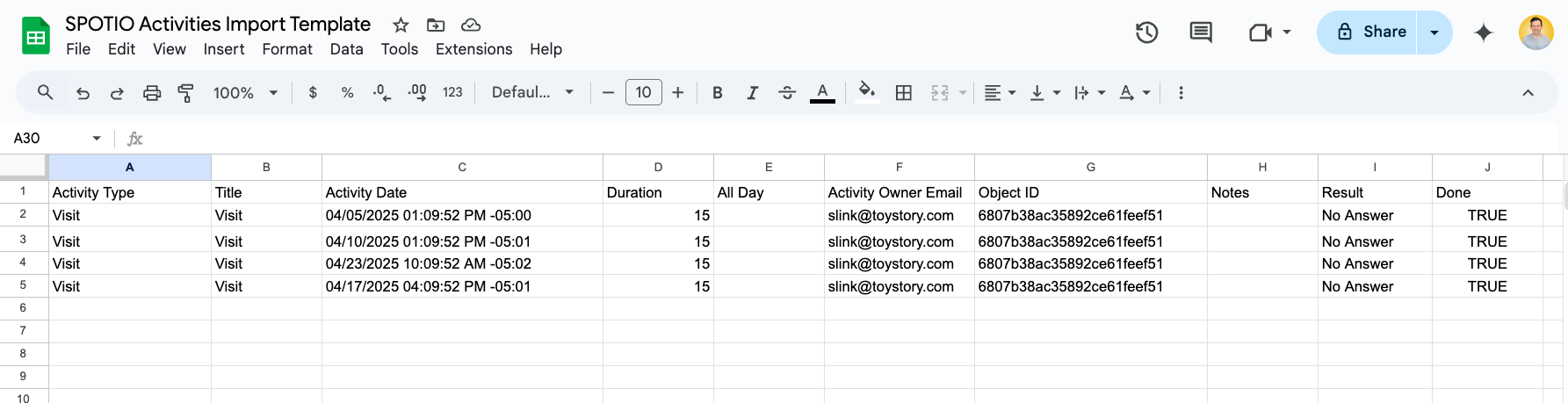Open the Format menu
The width and height of the screenshot is (1568, 403).
click(x=287, y=49)
